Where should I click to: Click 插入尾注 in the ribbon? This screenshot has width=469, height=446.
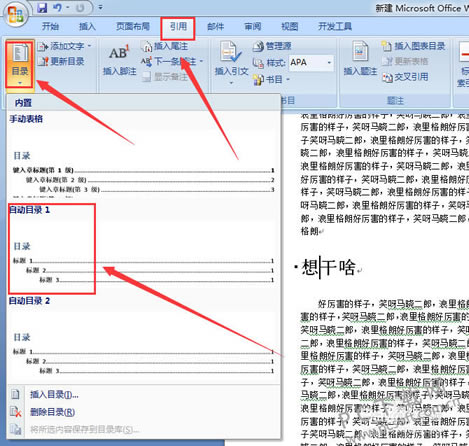tap(165, 46)
